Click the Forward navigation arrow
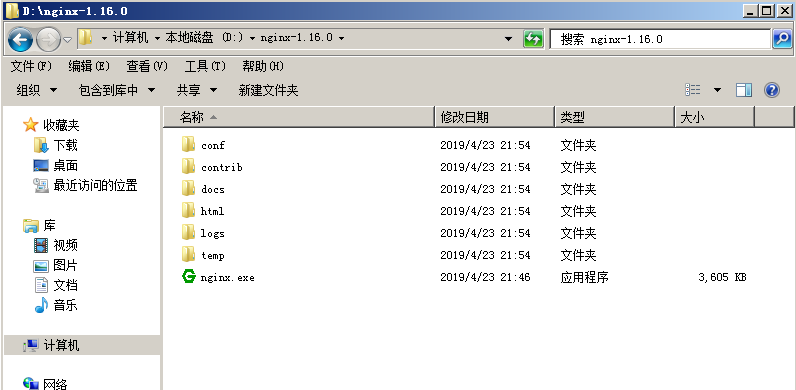796x390 pixels. coord(48,40)
